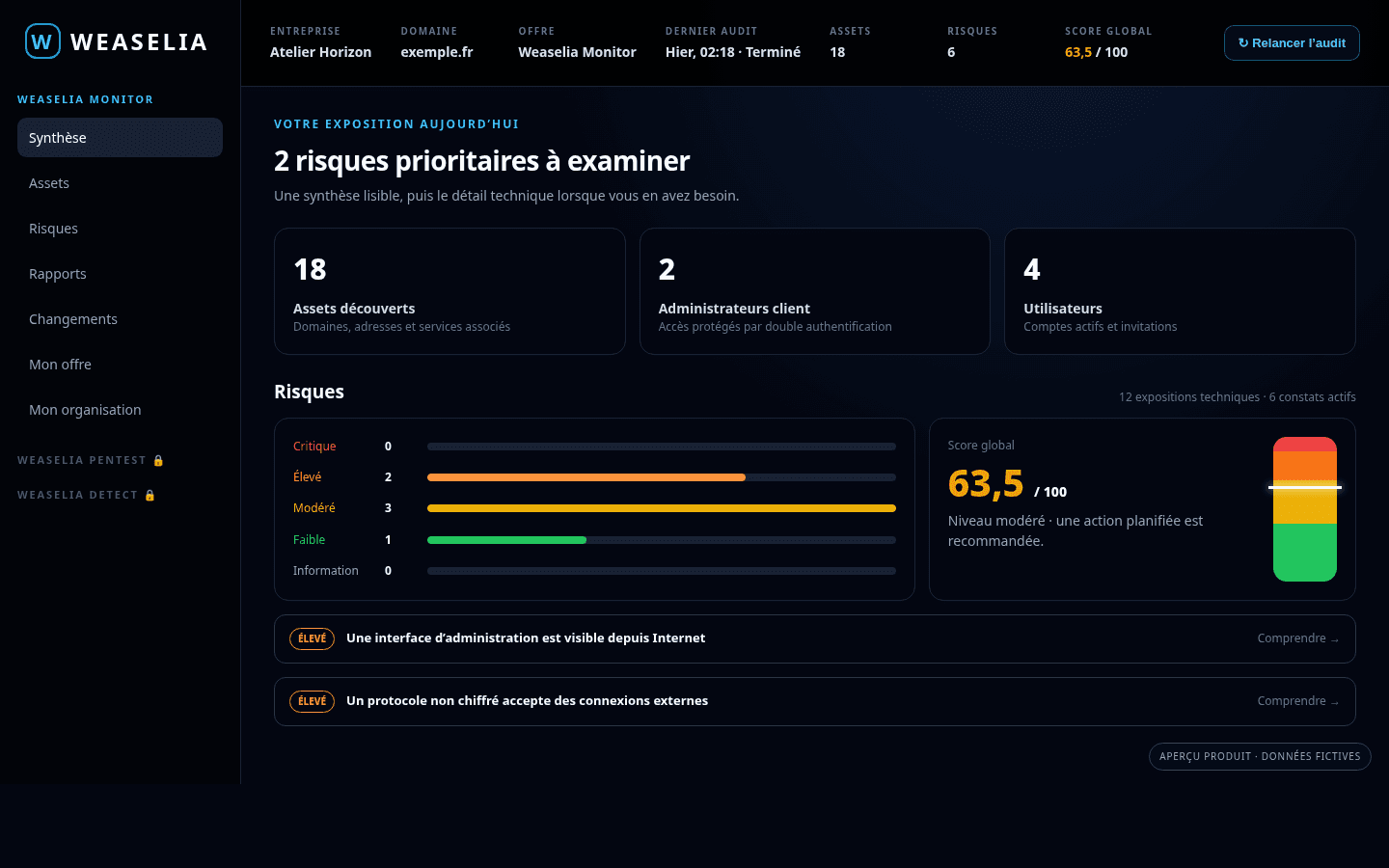The image size is (1389, 868).
Task: Click the Weaselia Monitor offer value in header
Action: click(577, 52)
